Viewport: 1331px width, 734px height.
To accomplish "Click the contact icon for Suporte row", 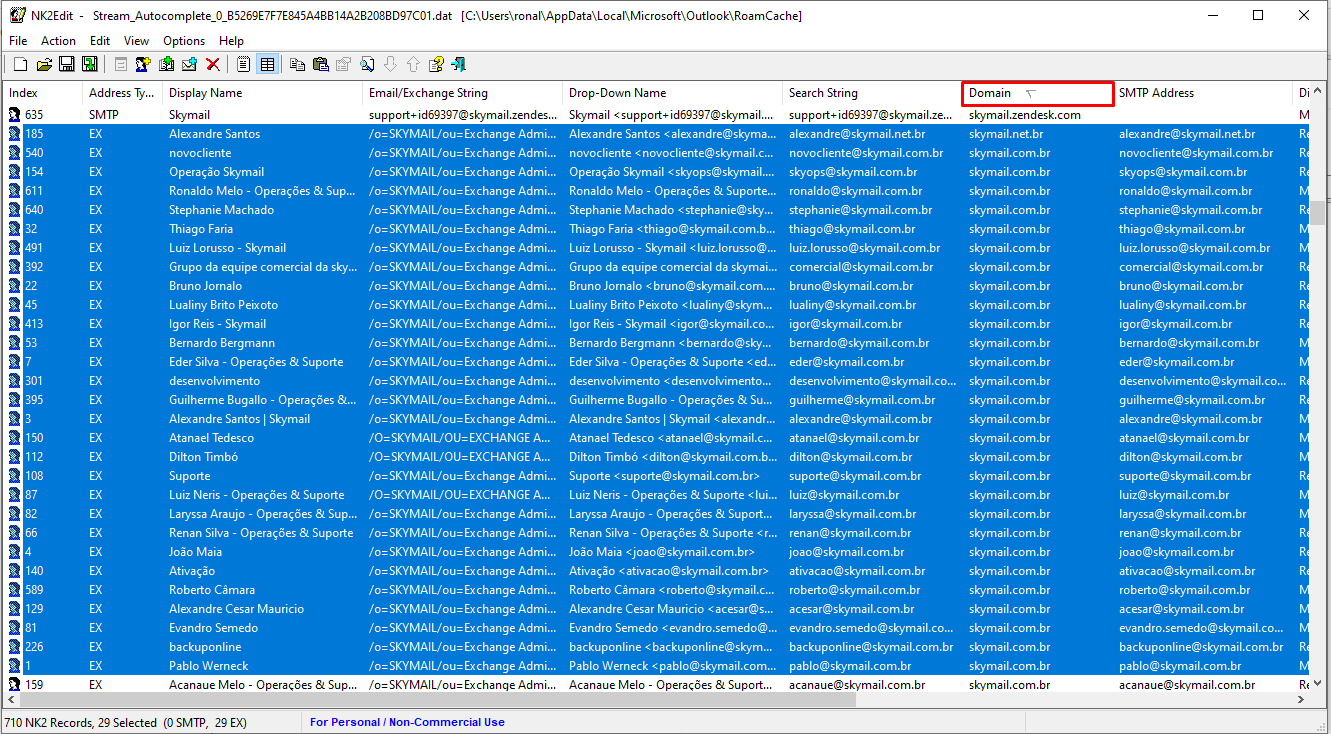I will click(x=15, y=476).
